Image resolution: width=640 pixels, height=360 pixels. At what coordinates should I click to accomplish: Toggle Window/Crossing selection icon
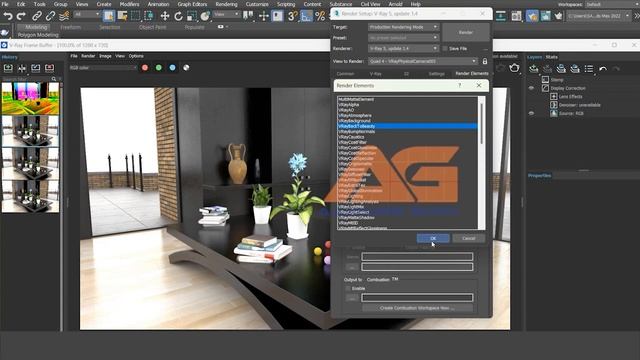click(x=149, y=16)
